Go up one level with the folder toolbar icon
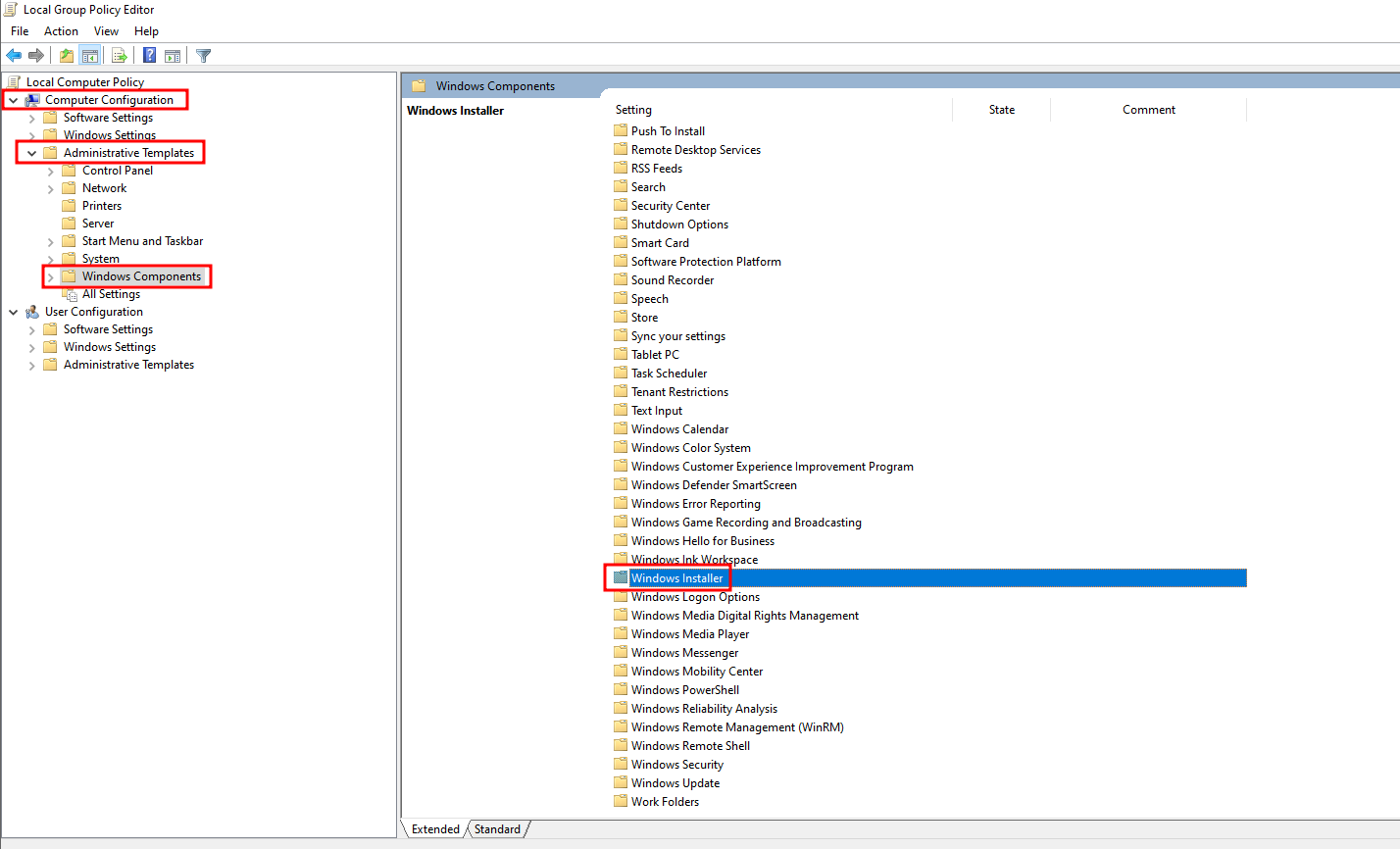1400x849 pixels. point(67,56)
